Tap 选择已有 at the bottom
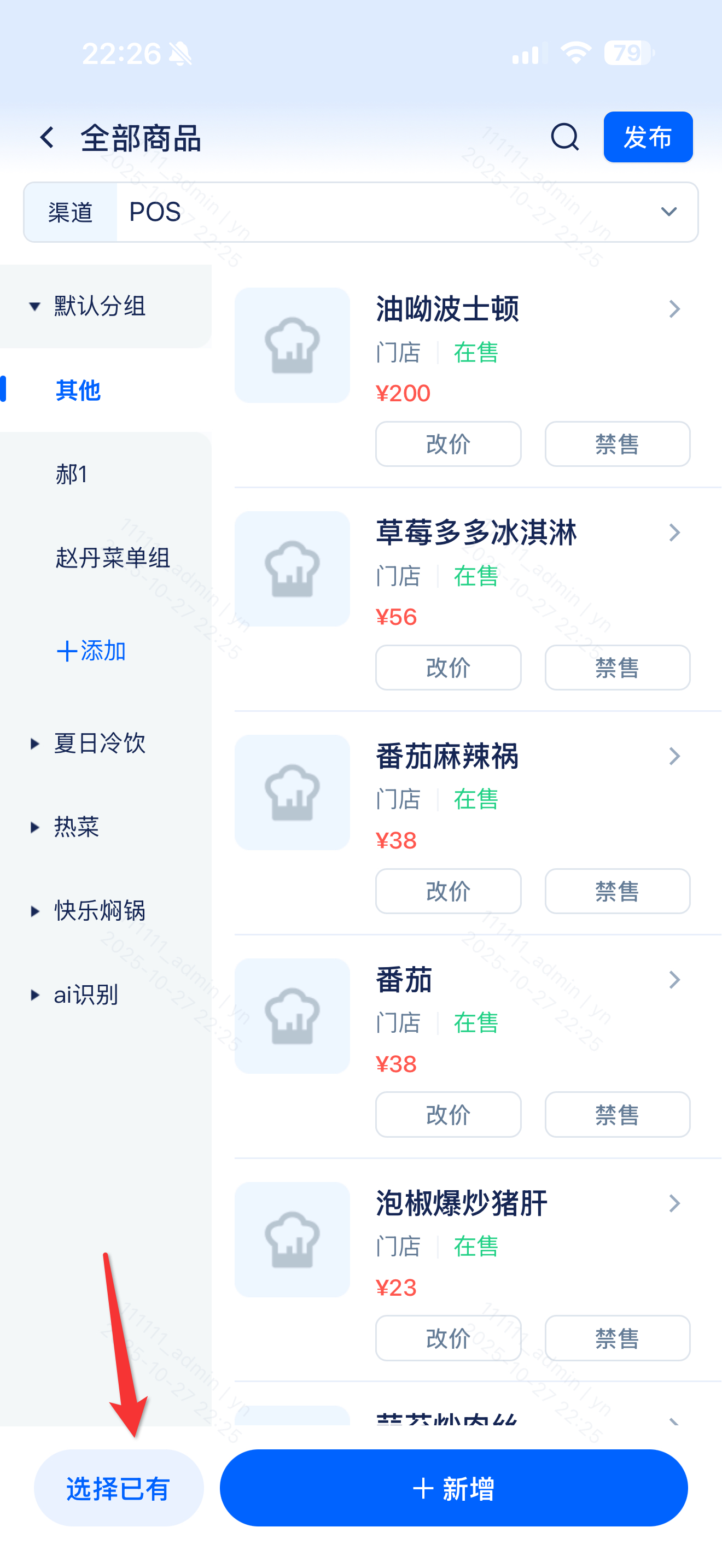This screenshot has width=722, height=1568. (x=118, y=1488)
